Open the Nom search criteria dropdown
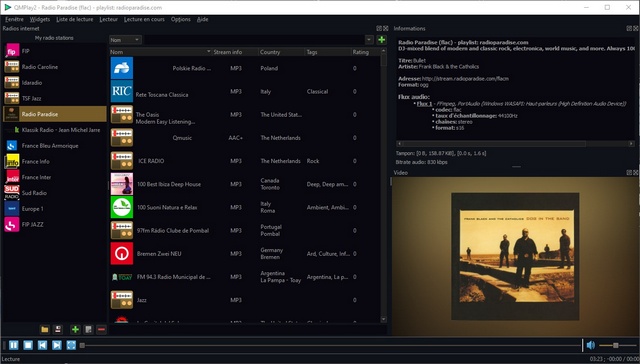The width and height of the screenshot is (640, 364). pos(125,40)
